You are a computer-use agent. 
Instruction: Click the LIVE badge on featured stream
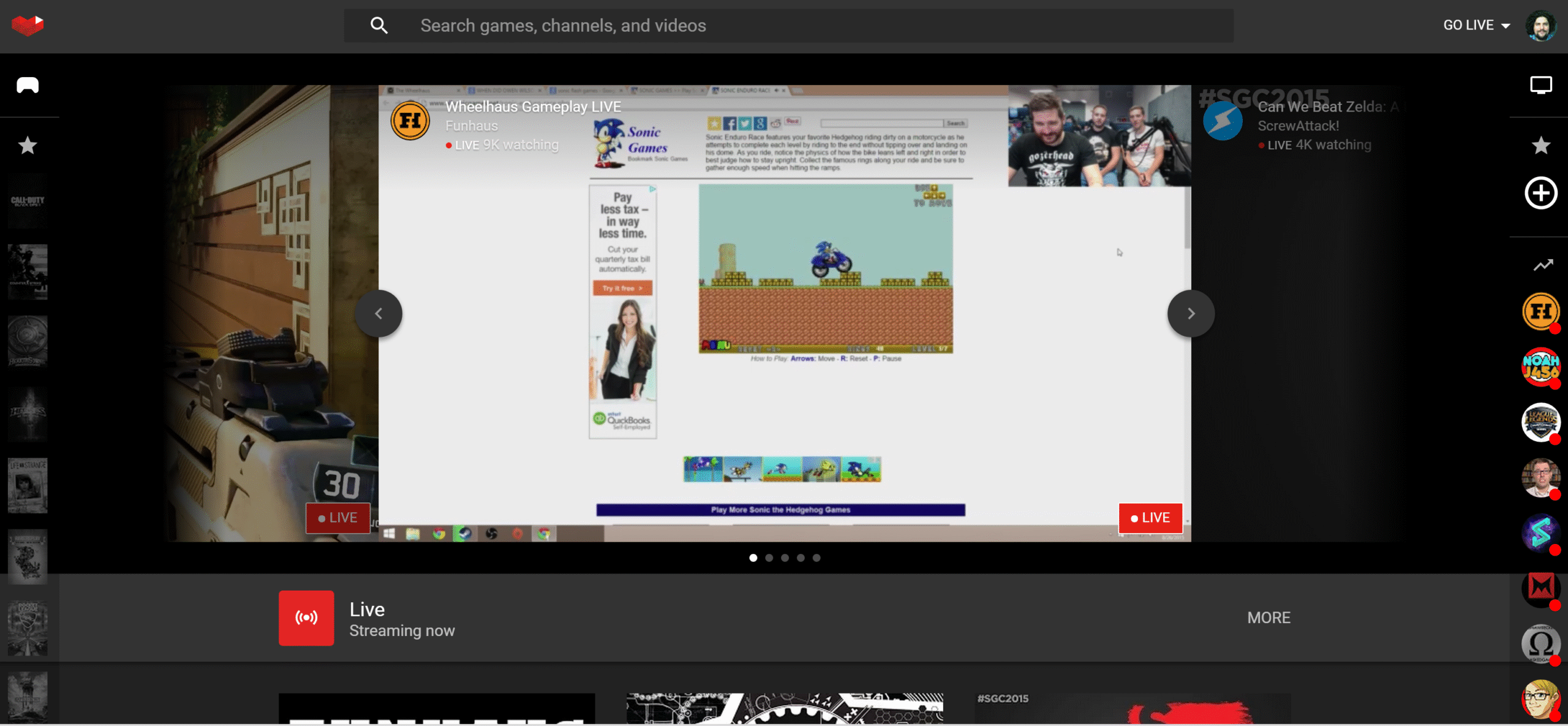tap(1150, 518)
